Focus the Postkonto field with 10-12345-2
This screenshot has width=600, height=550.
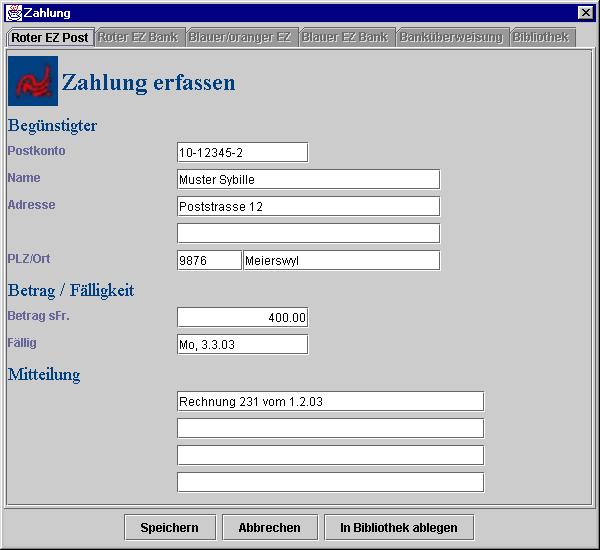tap(243, 152)
